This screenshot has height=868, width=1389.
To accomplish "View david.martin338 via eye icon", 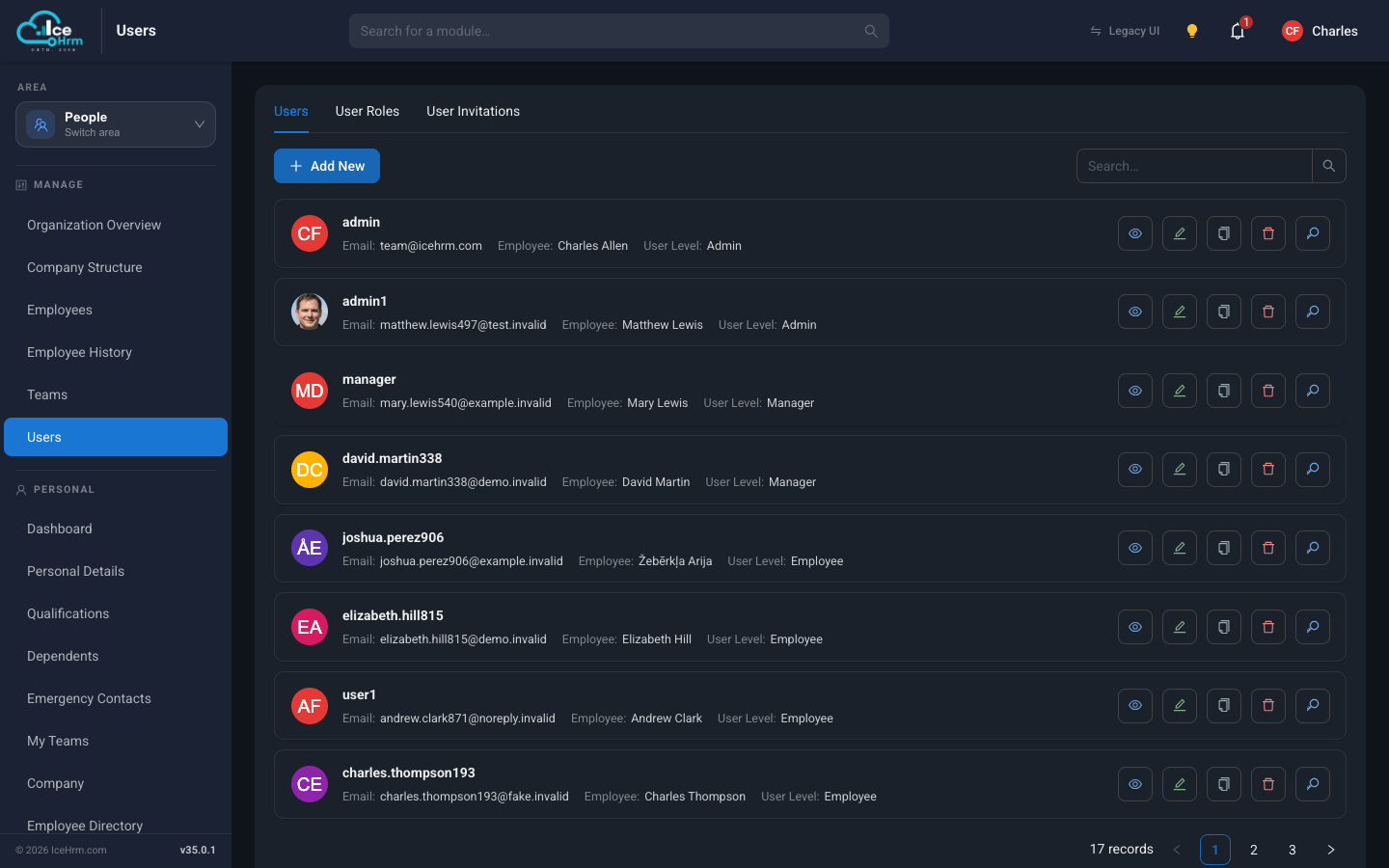I will (x=1135, y=469).
